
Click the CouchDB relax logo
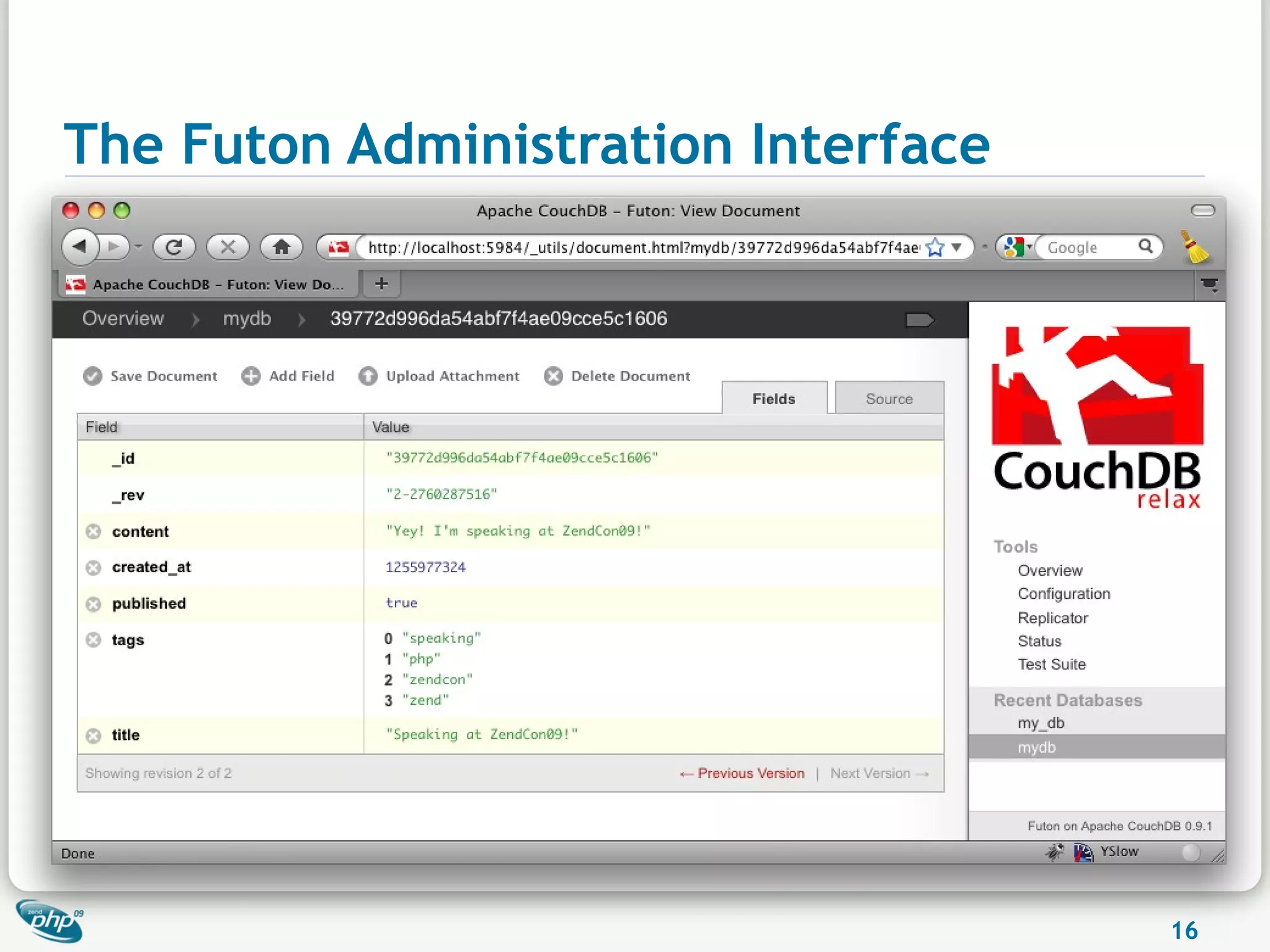click(x=1098, y=418)
